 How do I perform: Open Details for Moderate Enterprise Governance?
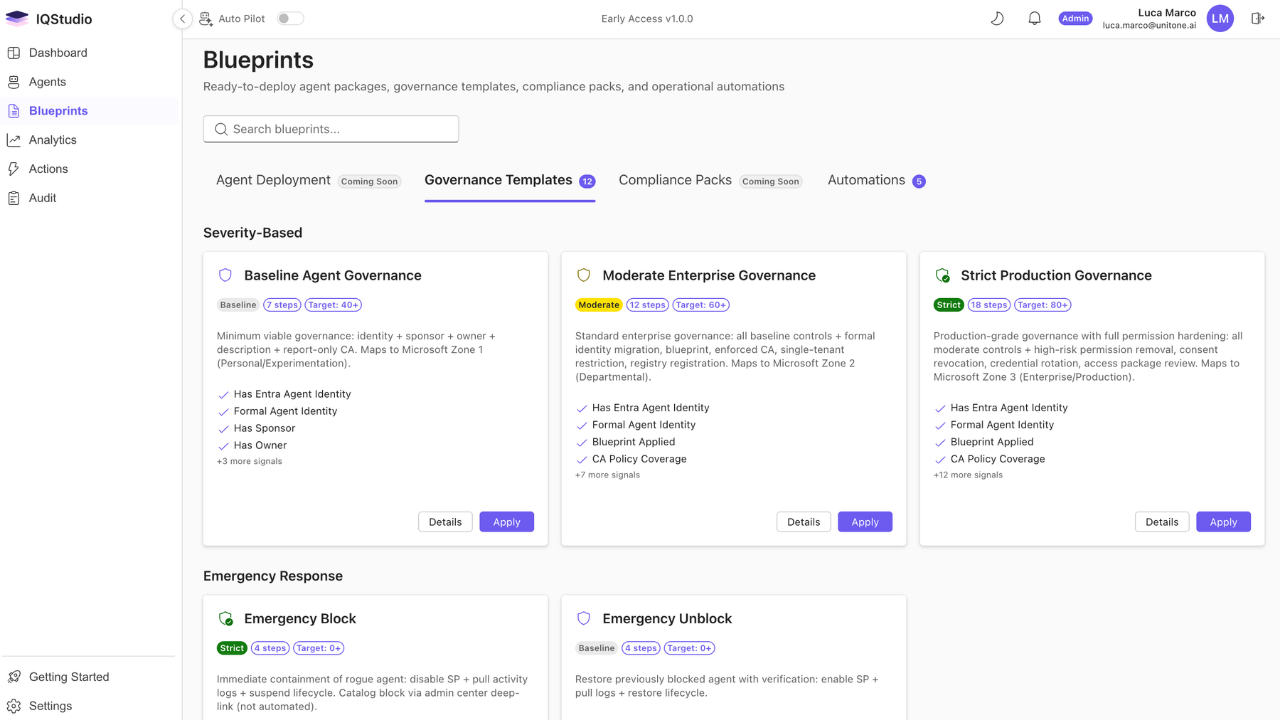[804, 522]
